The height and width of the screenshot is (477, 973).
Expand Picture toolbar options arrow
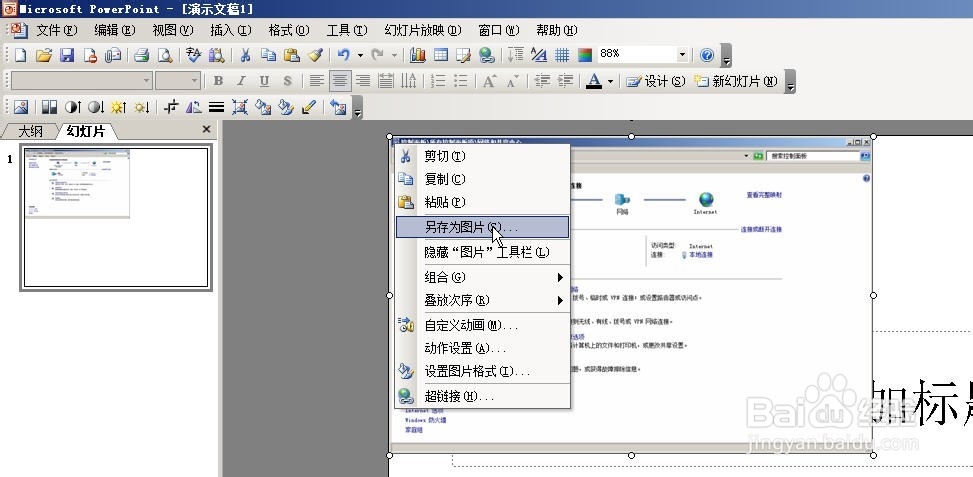point(358,109)
